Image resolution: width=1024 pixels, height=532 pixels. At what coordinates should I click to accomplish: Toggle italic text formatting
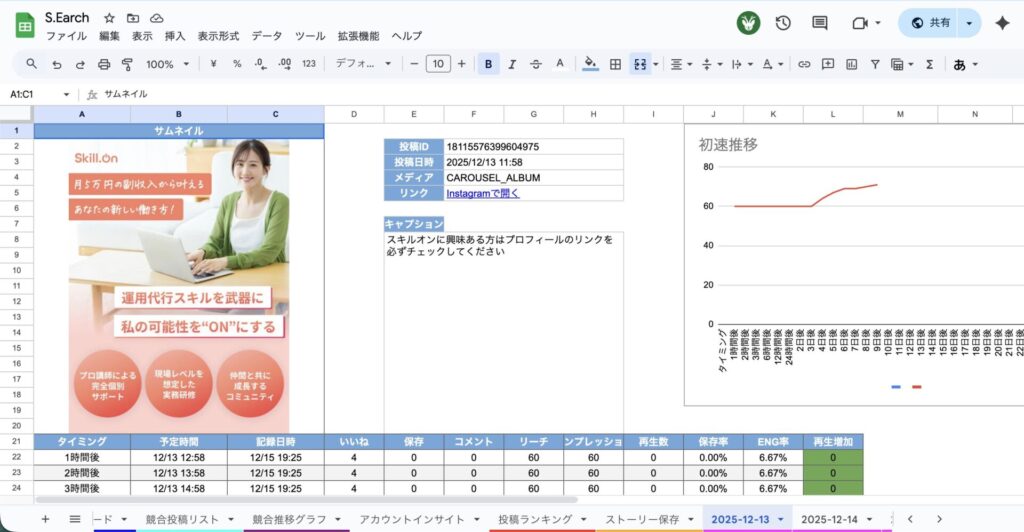(x=512, y=64)
